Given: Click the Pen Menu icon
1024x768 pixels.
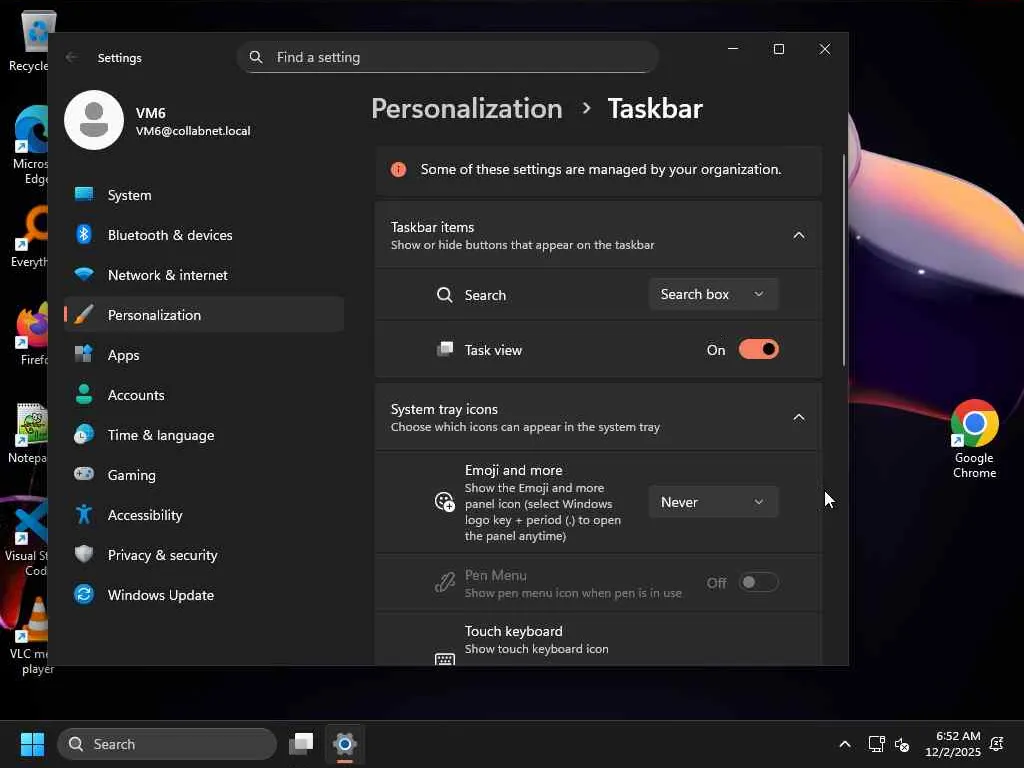Looking at the screenshot, I should [445, 582].
